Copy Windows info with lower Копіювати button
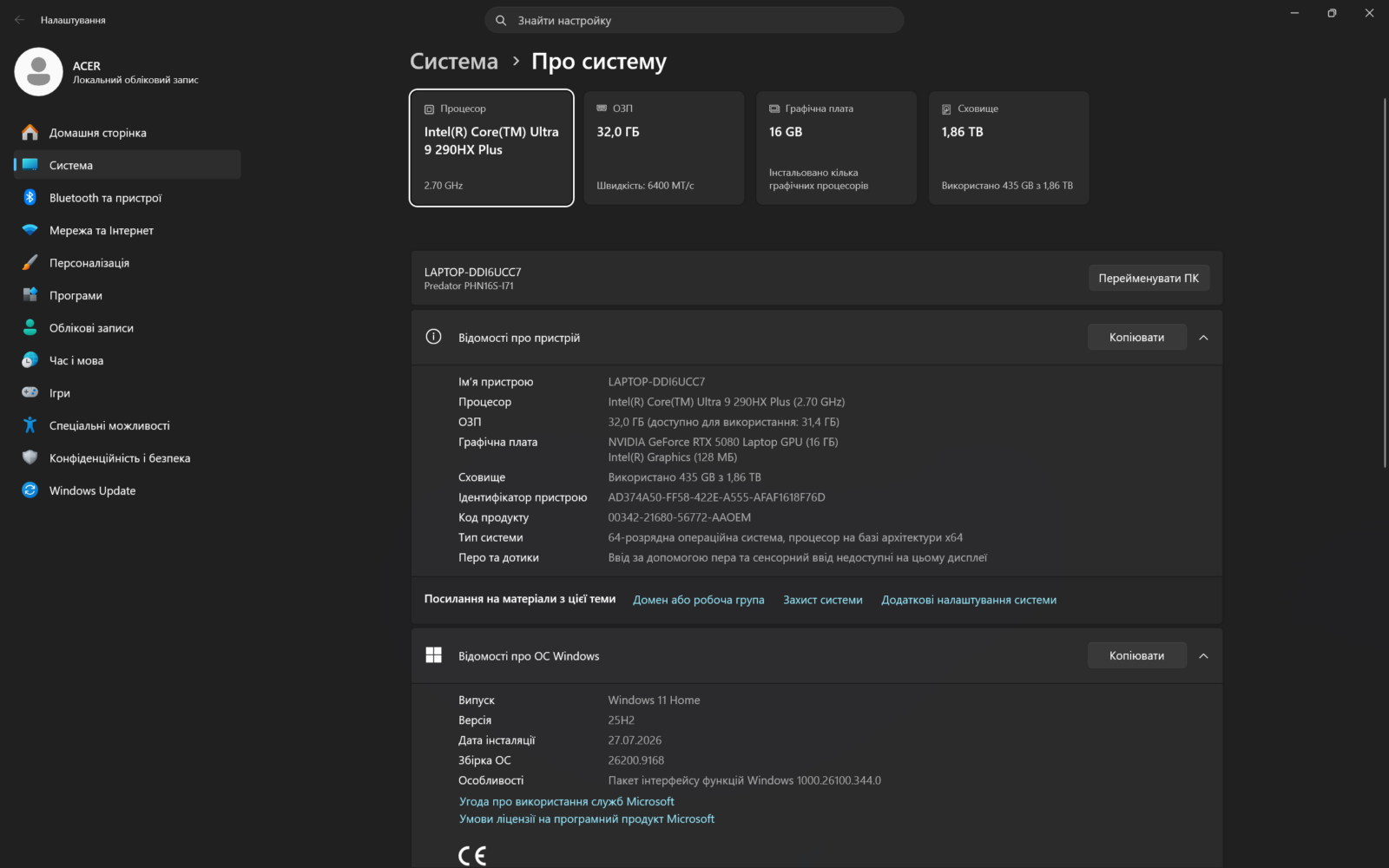 click(x=1136, y=655)
